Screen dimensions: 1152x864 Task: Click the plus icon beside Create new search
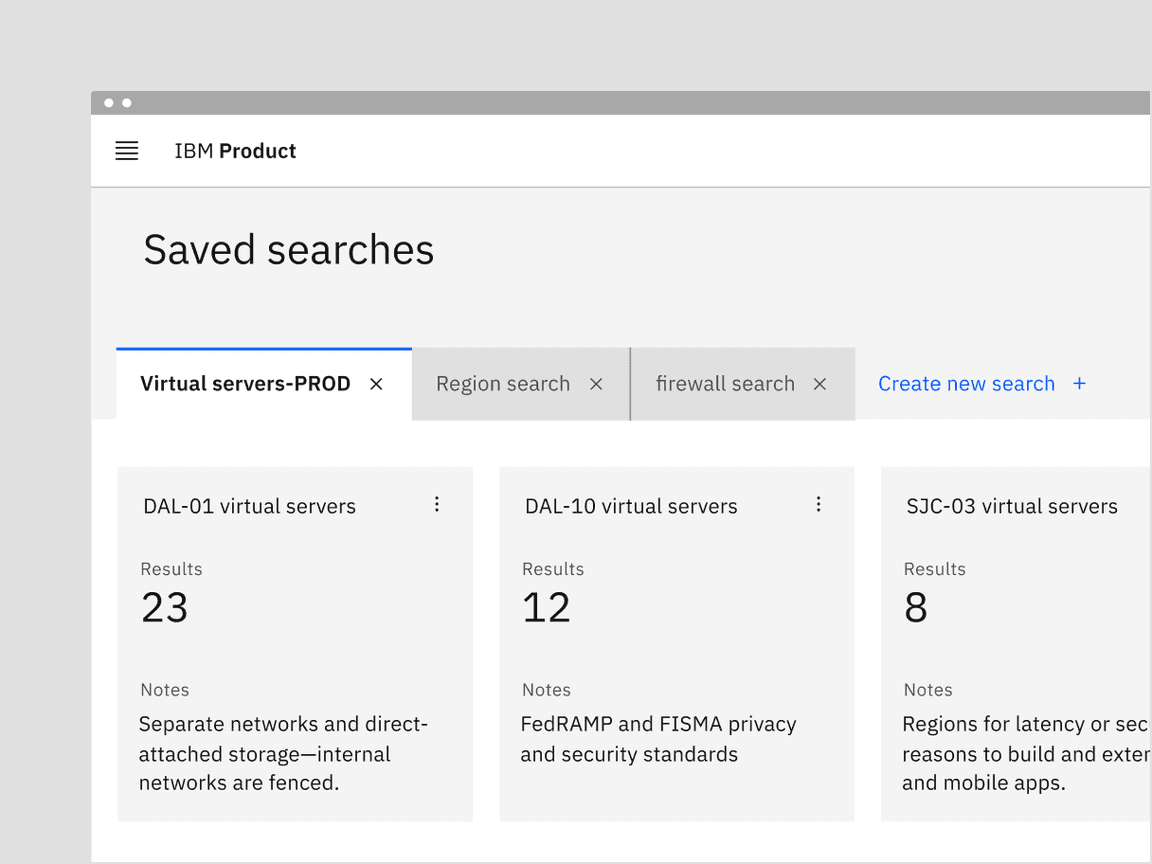pyautogui.click(x=1079, y=384)
